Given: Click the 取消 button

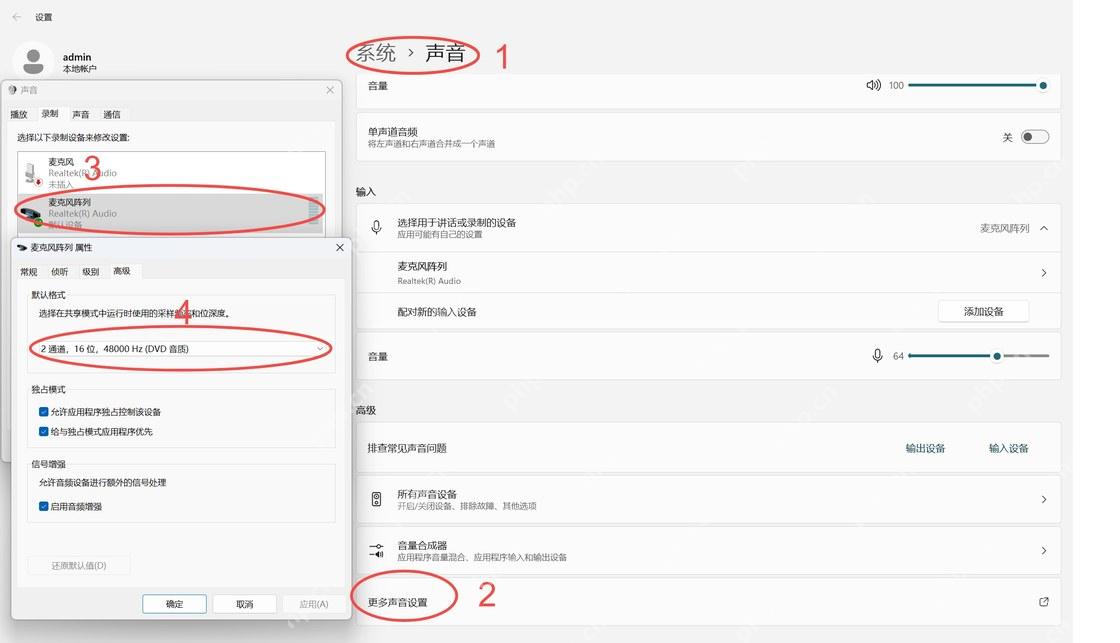Looking at the screenshot, I should pyautogui.click(x=244, y=604).
